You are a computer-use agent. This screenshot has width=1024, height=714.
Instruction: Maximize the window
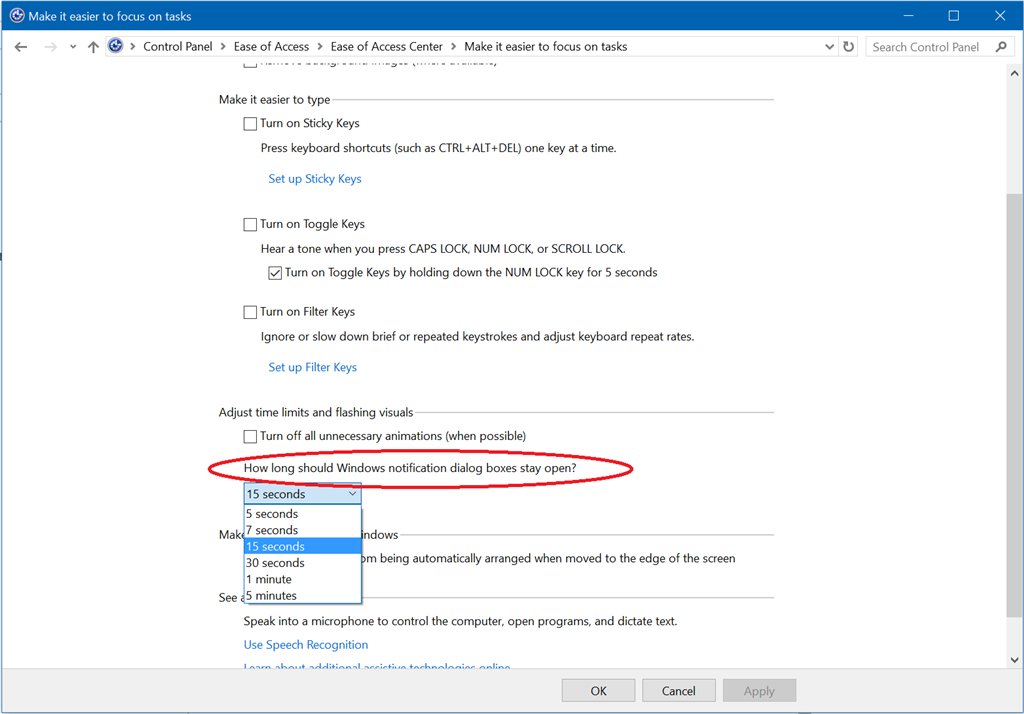click(953, 16)
